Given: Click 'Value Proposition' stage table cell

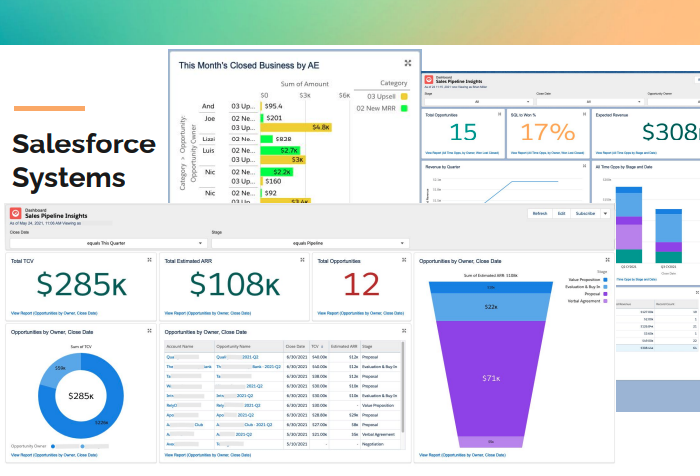Looking at the screenshot, I should [x=378, y=405].
